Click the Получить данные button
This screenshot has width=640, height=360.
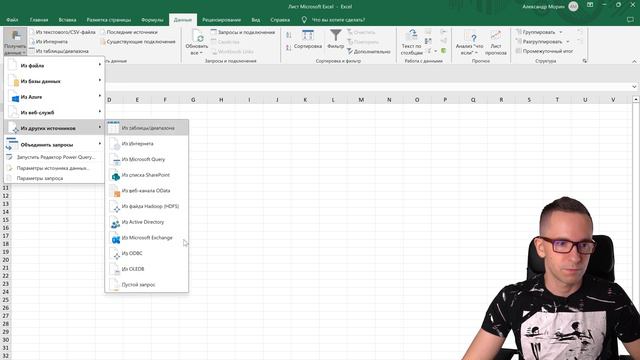(x=15, y=42)
